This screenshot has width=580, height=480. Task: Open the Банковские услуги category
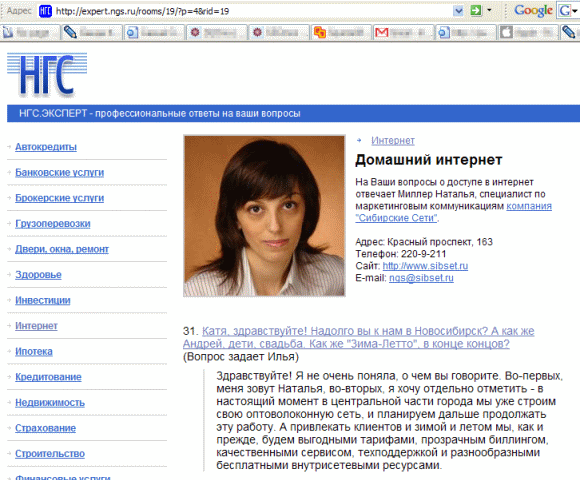click(x=60, y=172)
